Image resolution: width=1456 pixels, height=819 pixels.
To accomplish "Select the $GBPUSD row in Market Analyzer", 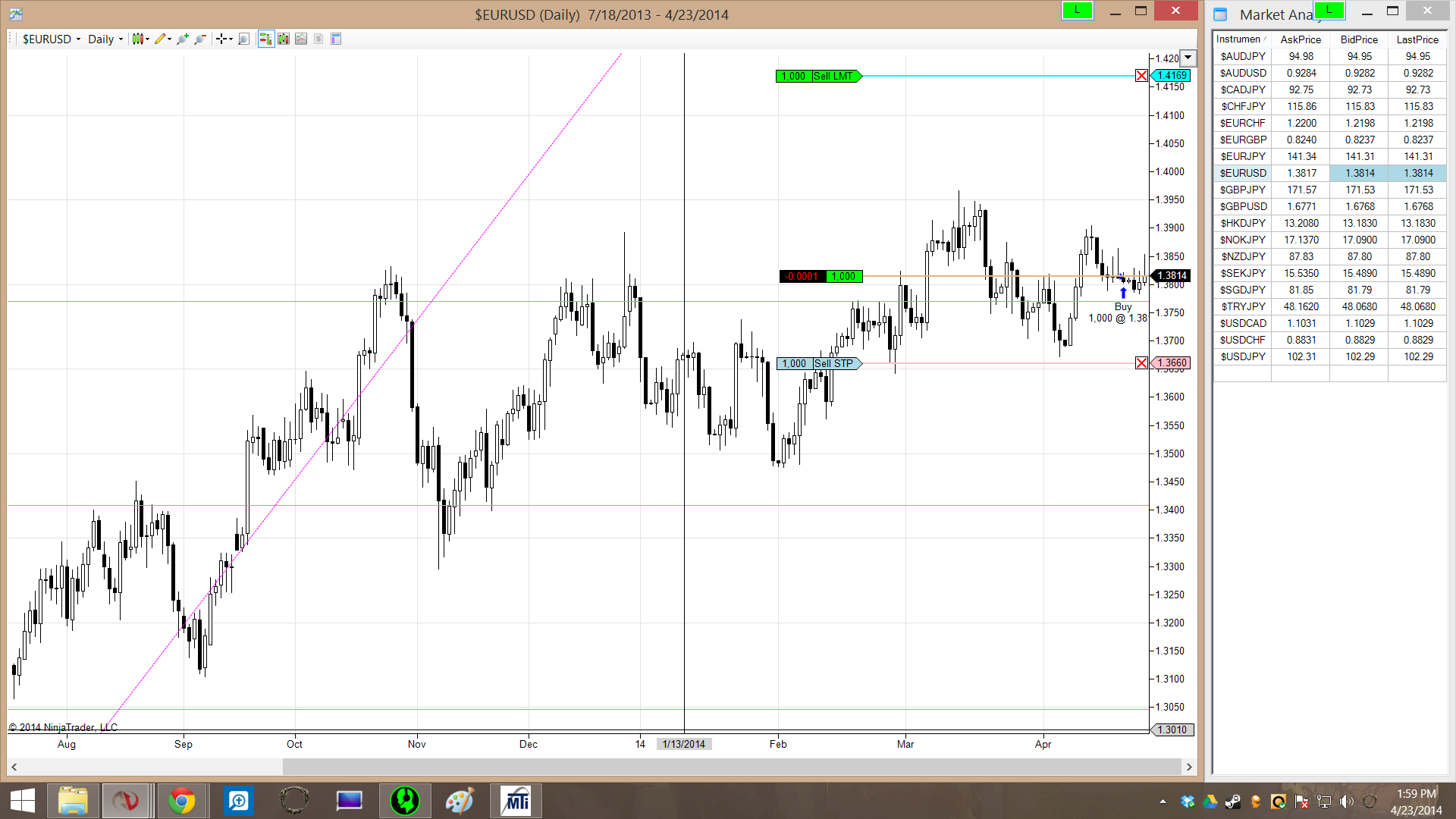I will coord(1243,206).
